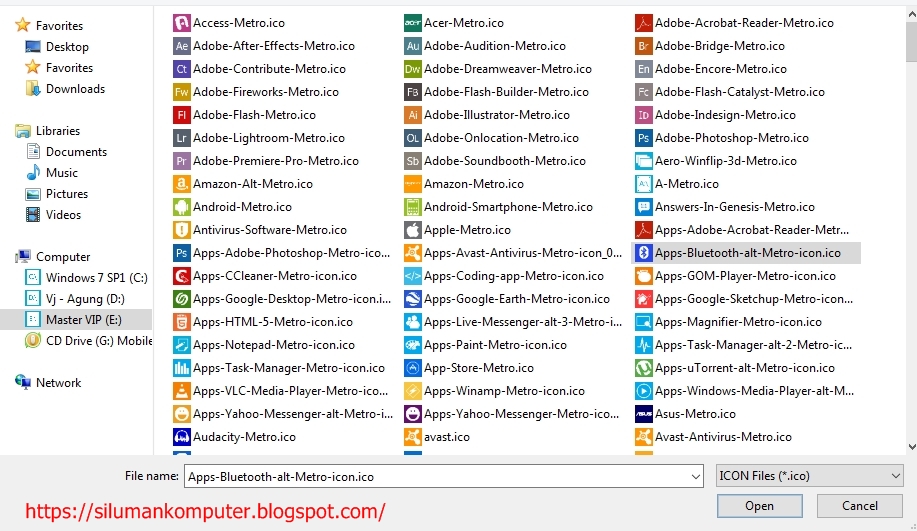This screenshot has height=531, width=917.
Task: Open the ICON Files (*.ico) type dropdown
Action: click(809, 476)
